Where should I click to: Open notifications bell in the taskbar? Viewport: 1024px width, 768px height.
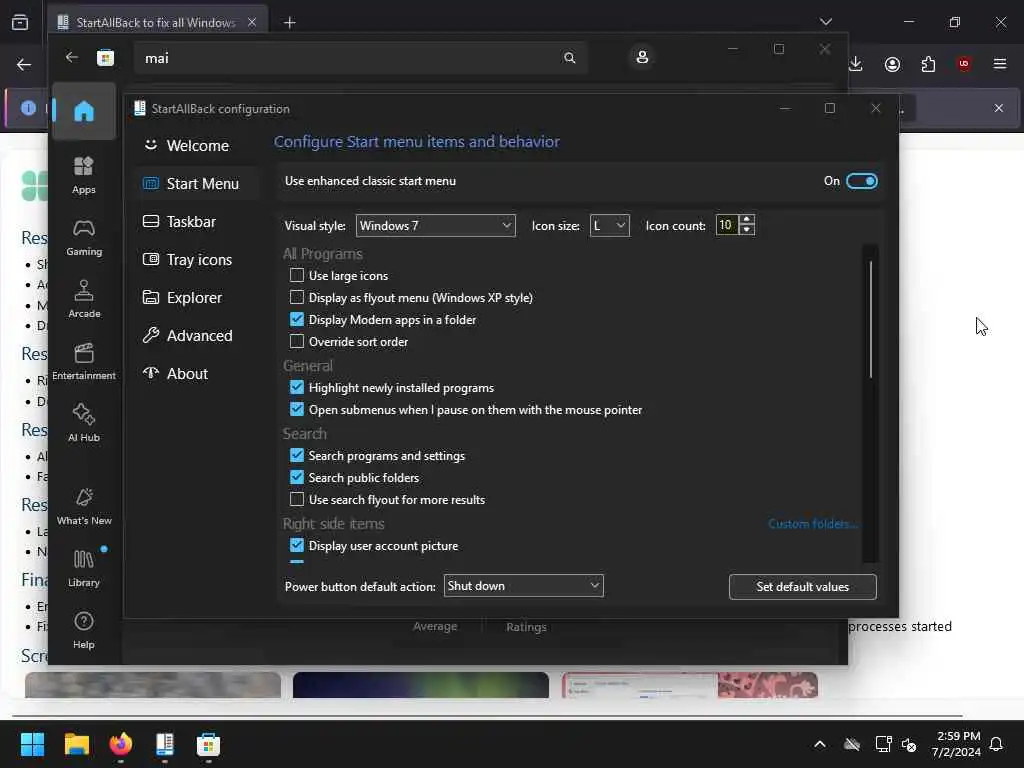(997, 744)
